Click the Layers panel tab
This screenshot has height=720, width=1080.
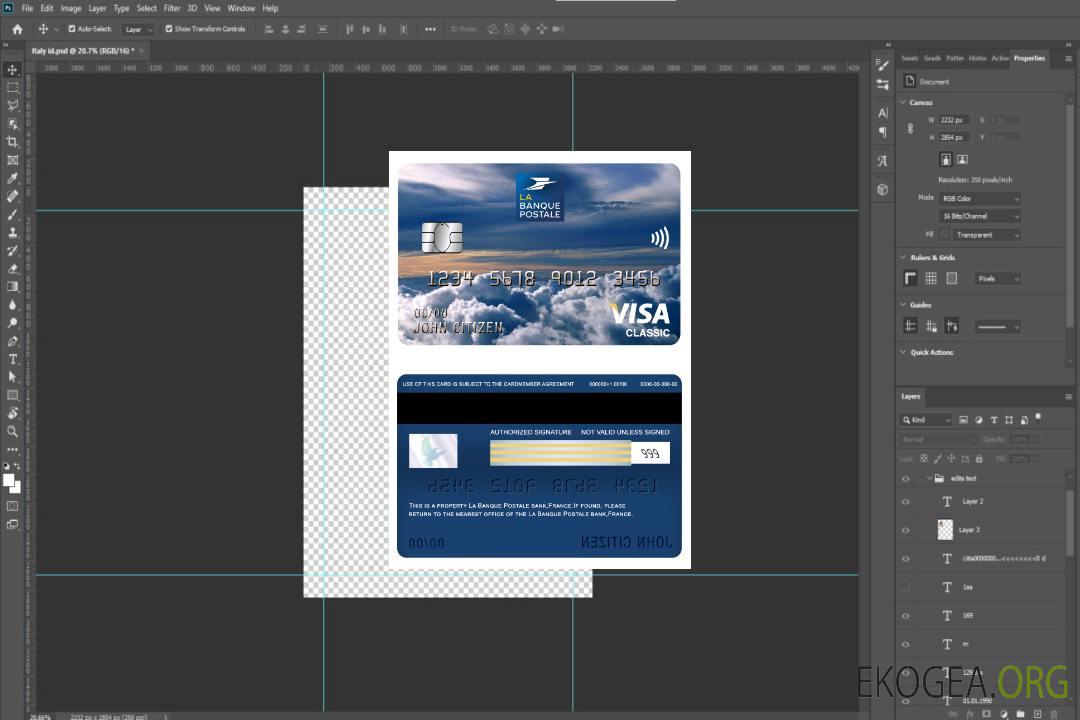tap(911, 396)
